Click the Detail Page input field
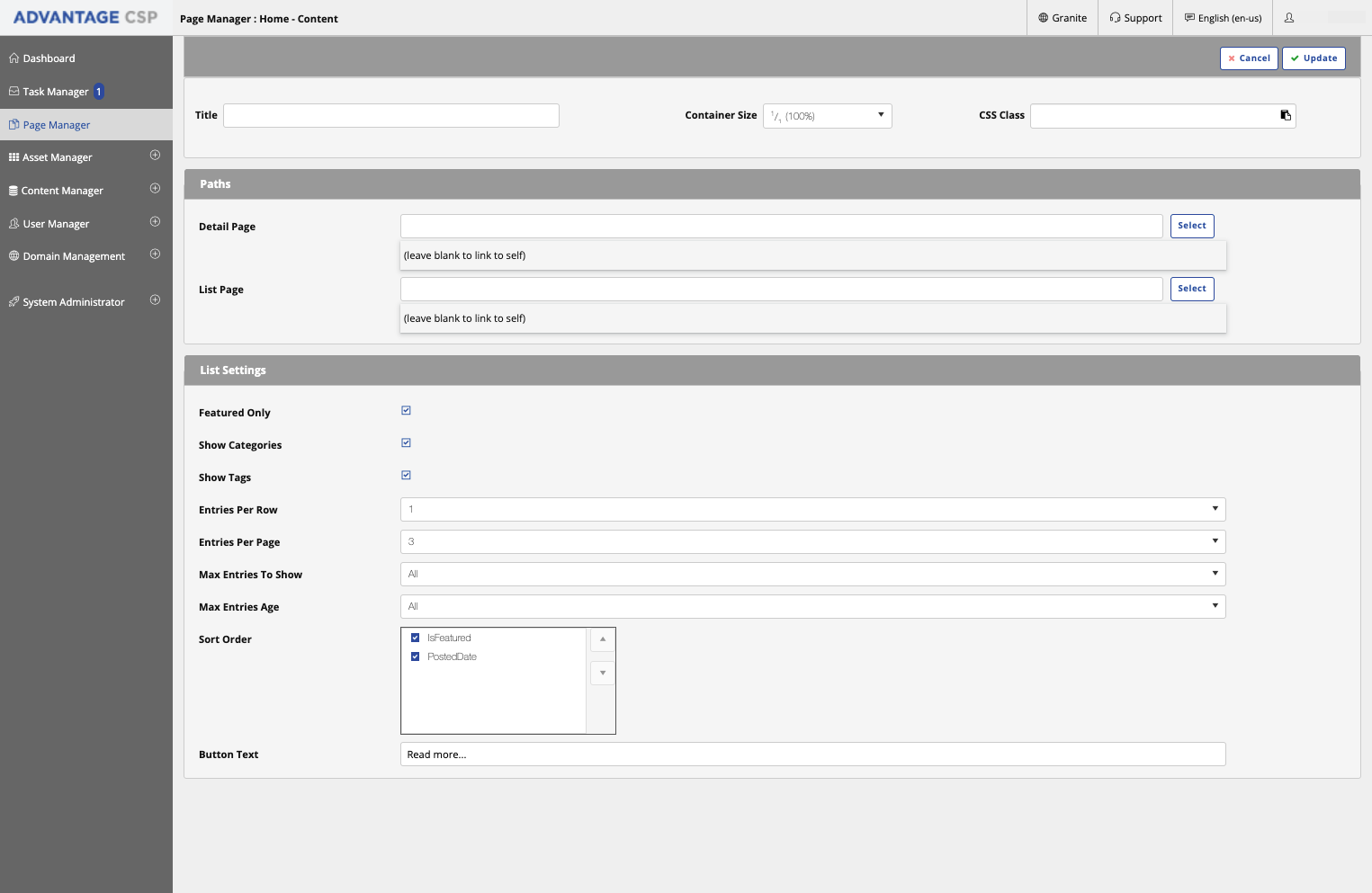The image size is (1372, 893). point(781,226)
